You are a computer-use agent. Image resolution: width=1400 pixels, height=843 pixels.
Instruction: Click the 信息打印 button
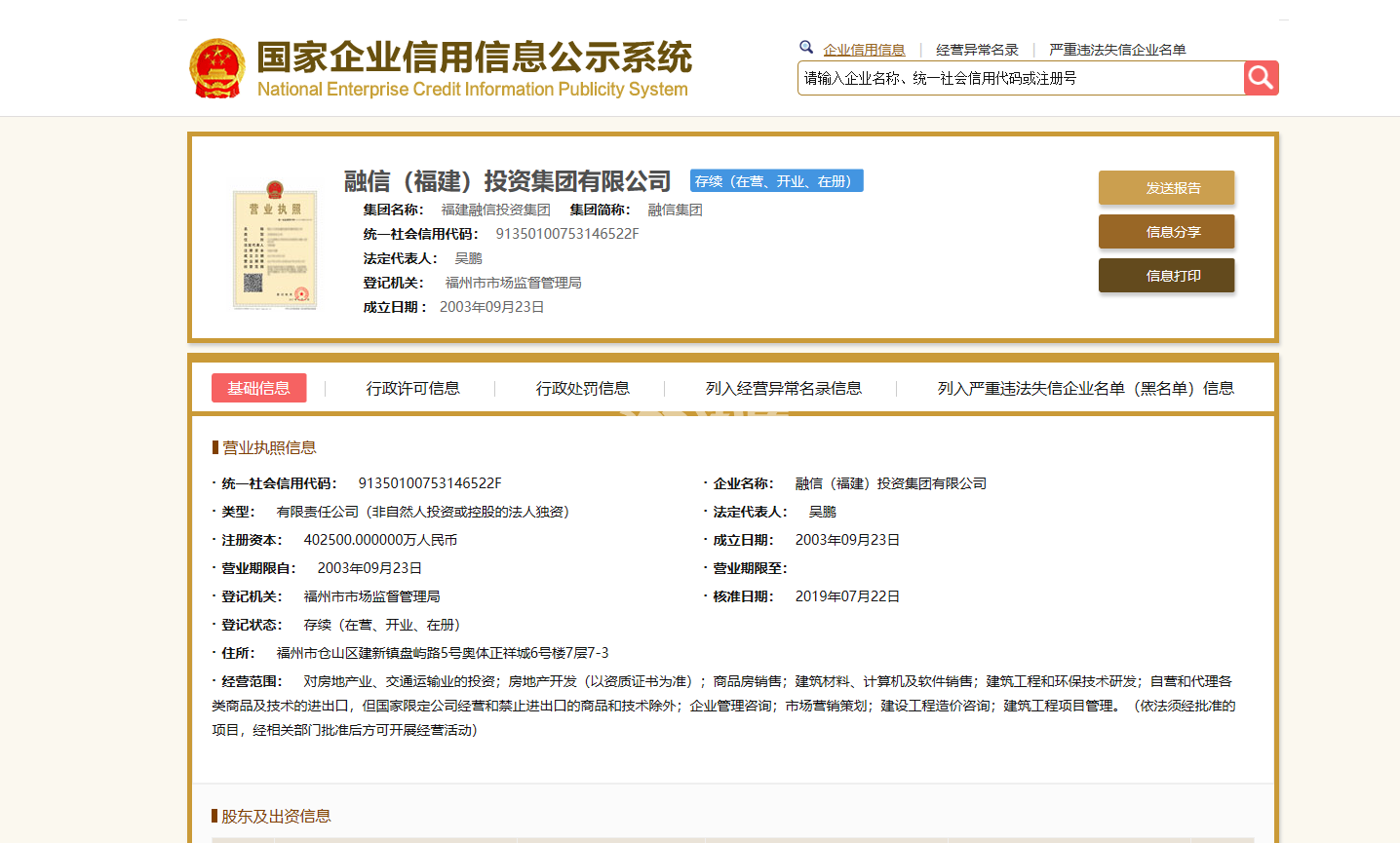1166,276
